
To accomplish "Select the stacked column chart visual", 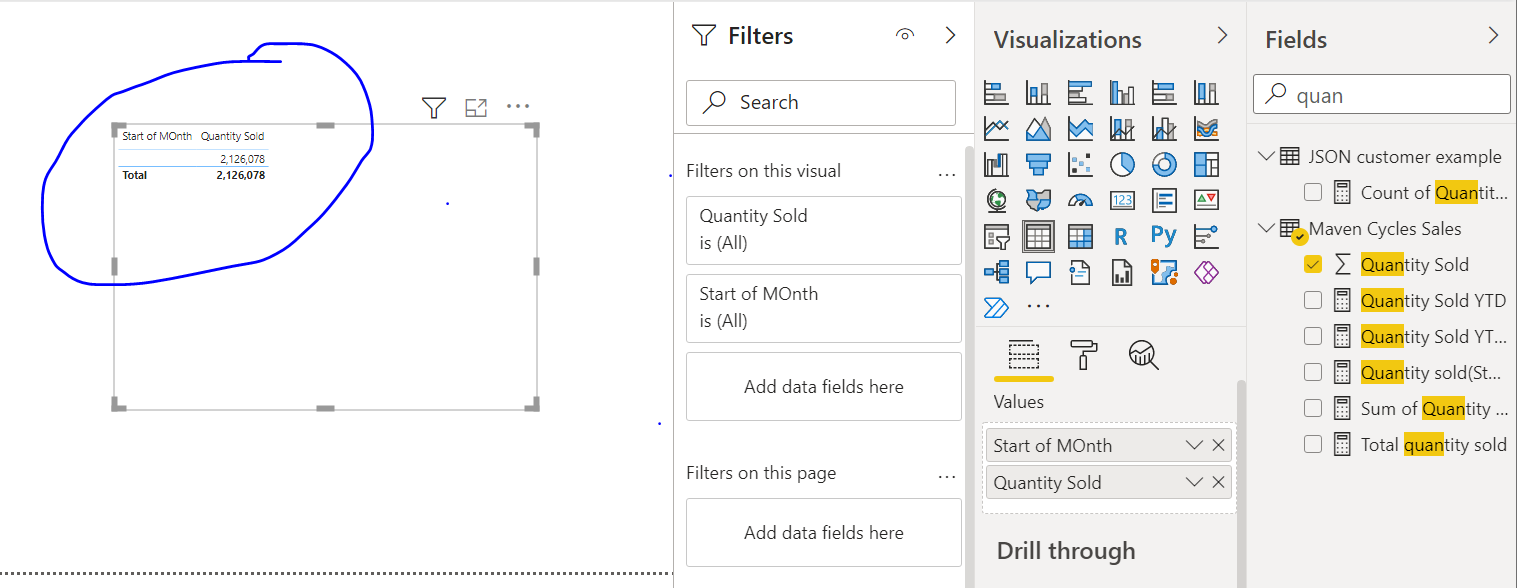I will click(1038, 93).
